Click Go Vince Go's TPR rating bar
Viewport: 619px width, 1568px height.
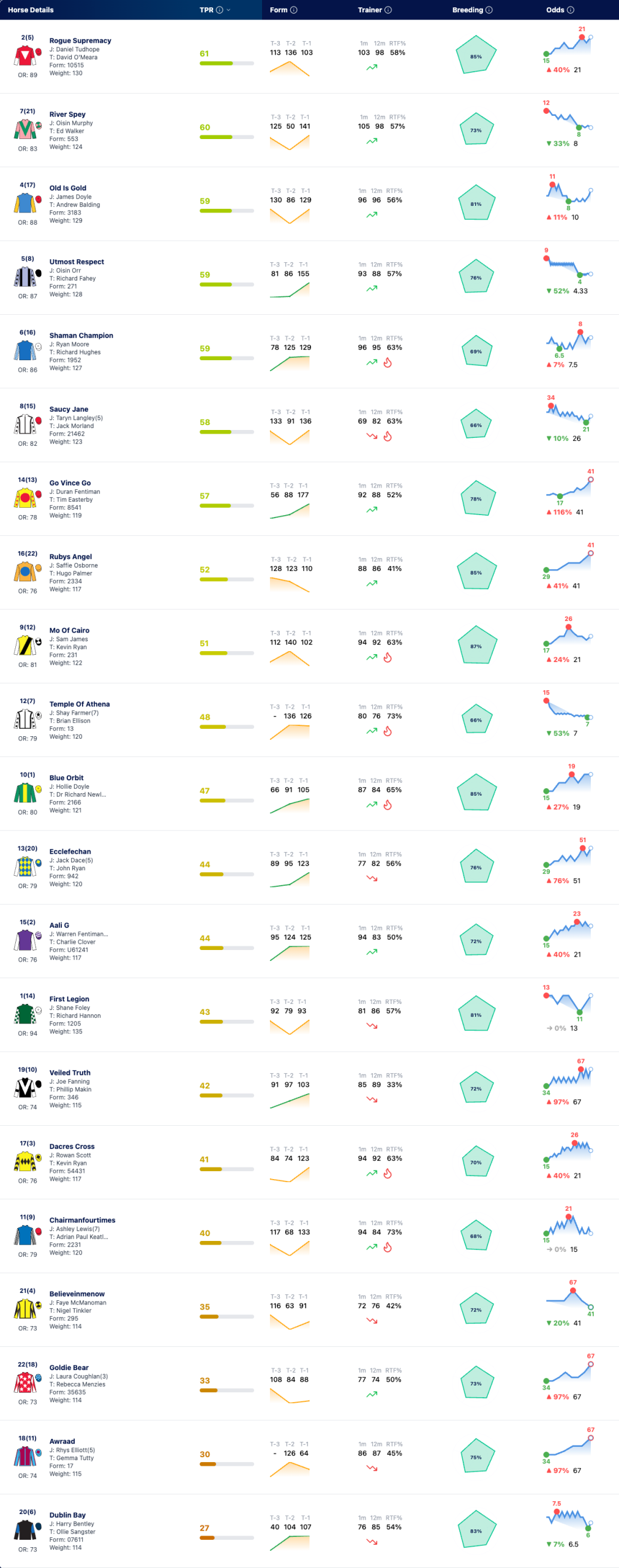pyautogui.click(x=227, y=506)
